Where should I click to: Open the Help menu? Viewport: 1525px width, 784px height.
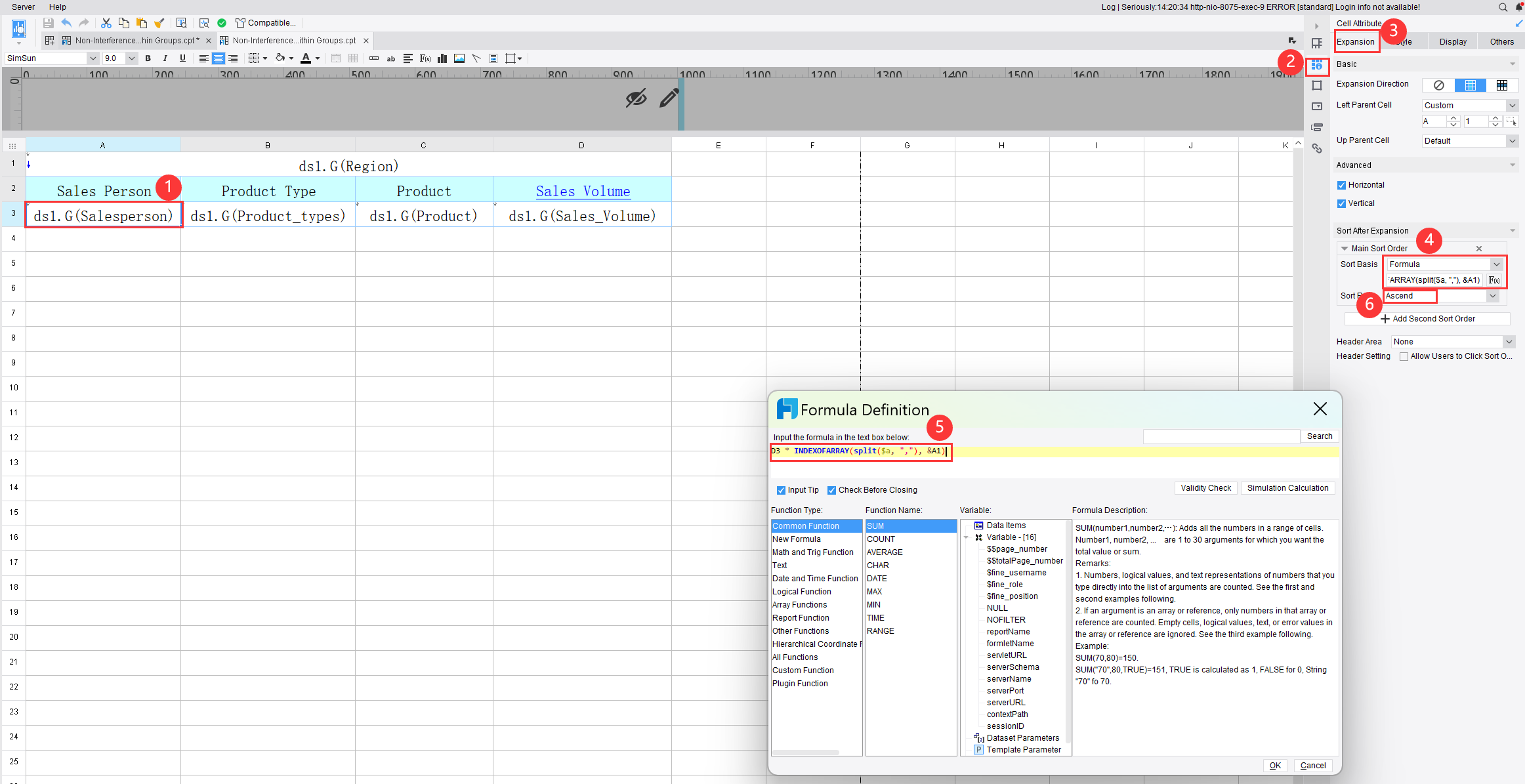click(58, 7)
